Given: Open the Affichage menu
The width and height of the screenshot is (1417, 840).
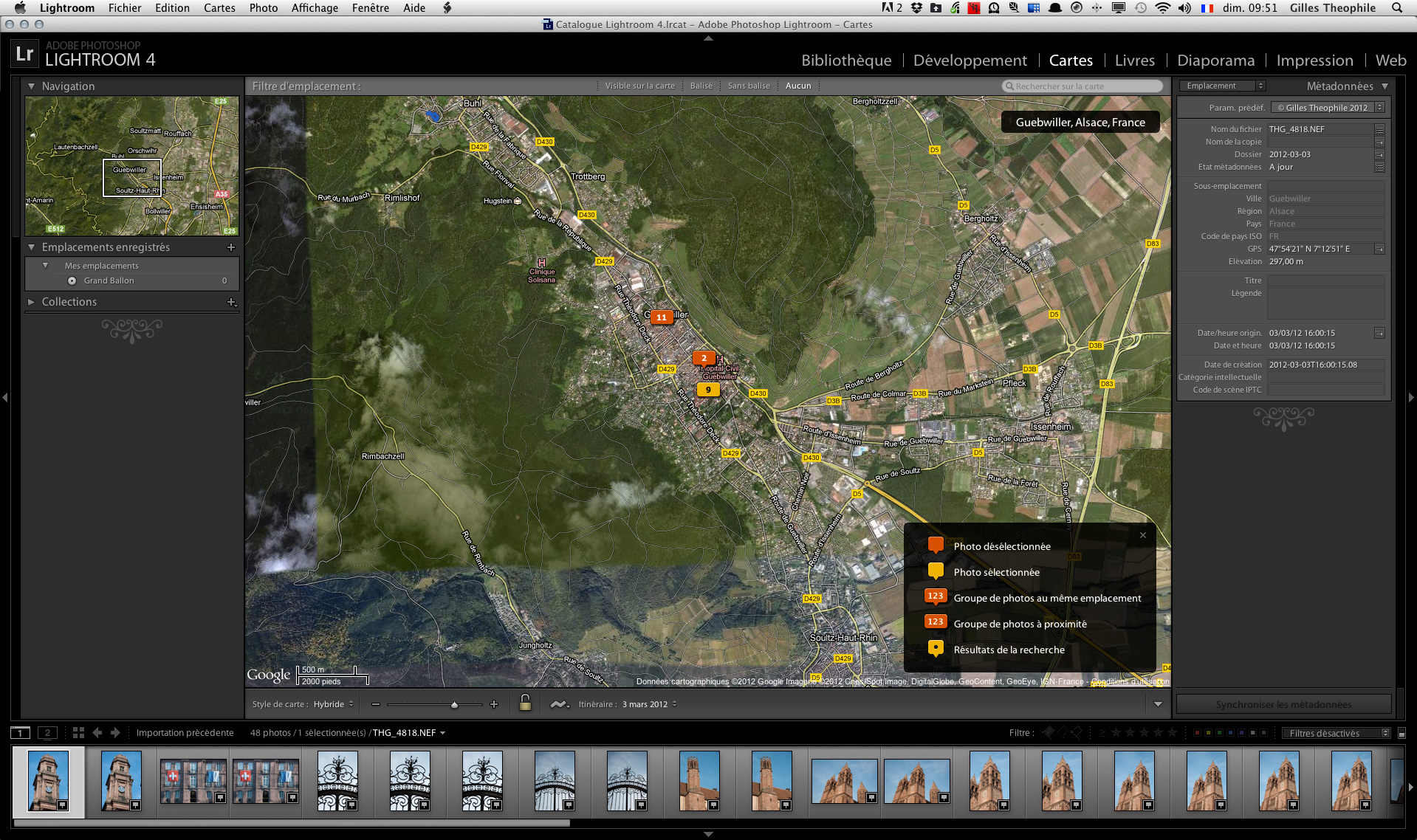Looking at the screenshot, I should (315, 8).
